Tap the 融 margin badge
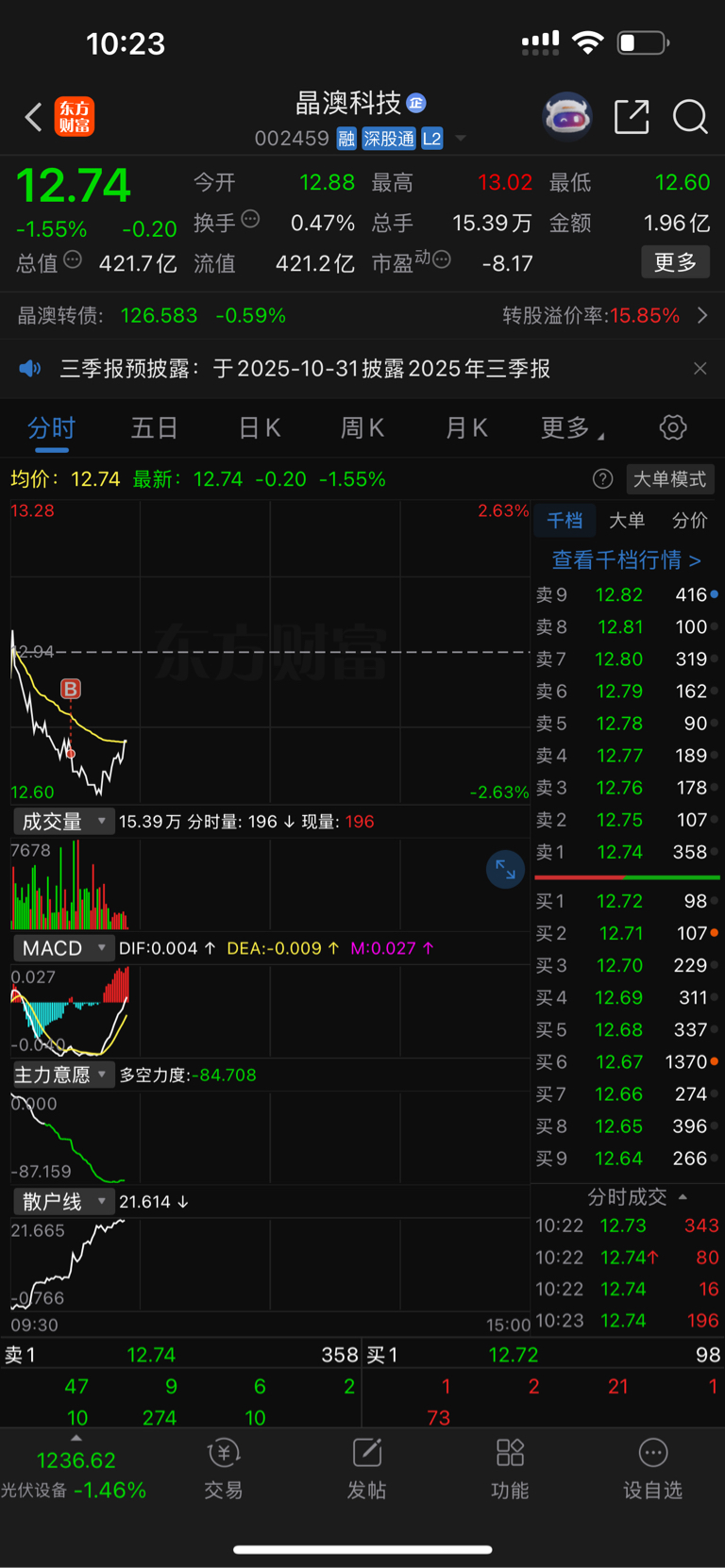The width and height of the screenshot is (725, 1568). (x=346, y=139)
